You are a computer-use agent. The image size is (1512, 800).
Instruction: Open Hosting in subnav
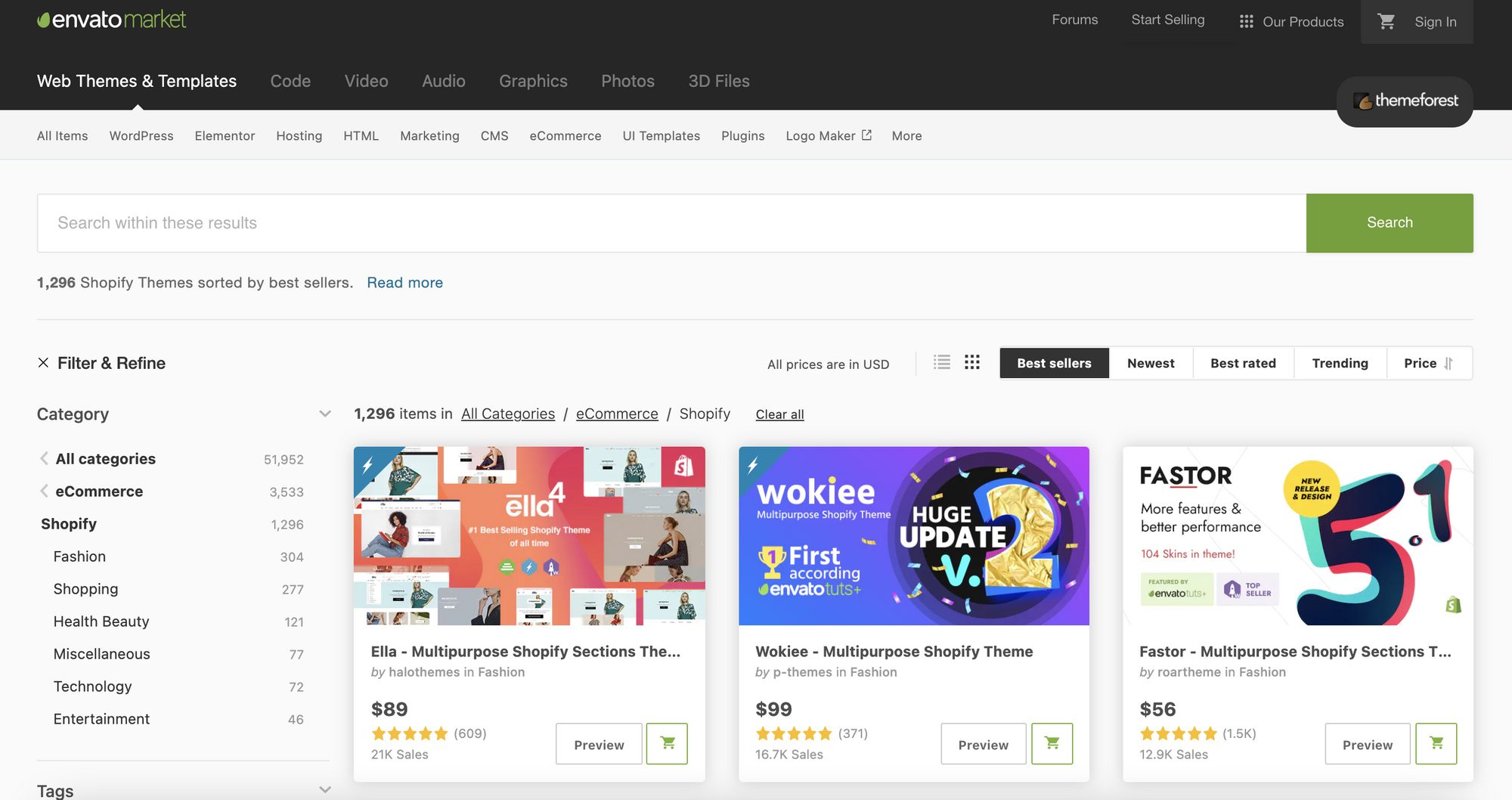click(x=299, y=136)
